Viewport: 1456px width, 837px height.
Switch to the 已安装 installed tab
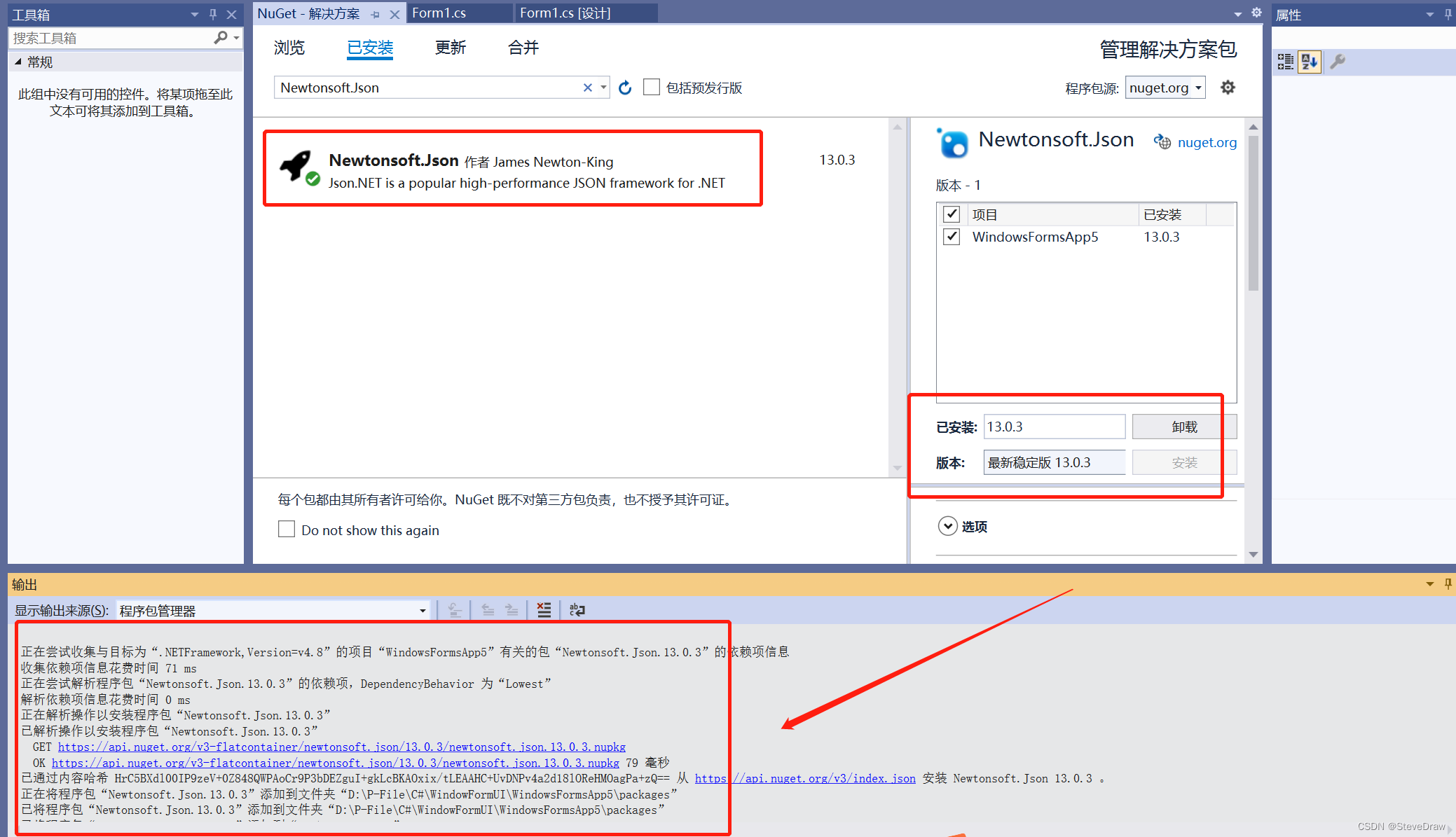pos(370,48)
